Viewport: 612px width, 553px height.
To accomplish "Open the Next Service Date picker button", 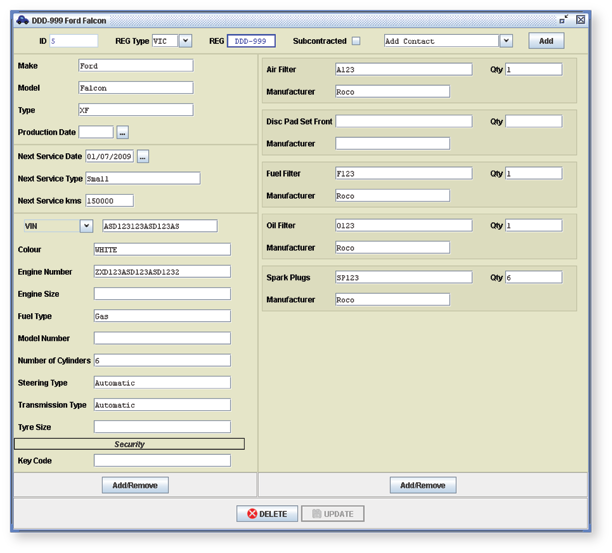I will click(x=142, y=156).
